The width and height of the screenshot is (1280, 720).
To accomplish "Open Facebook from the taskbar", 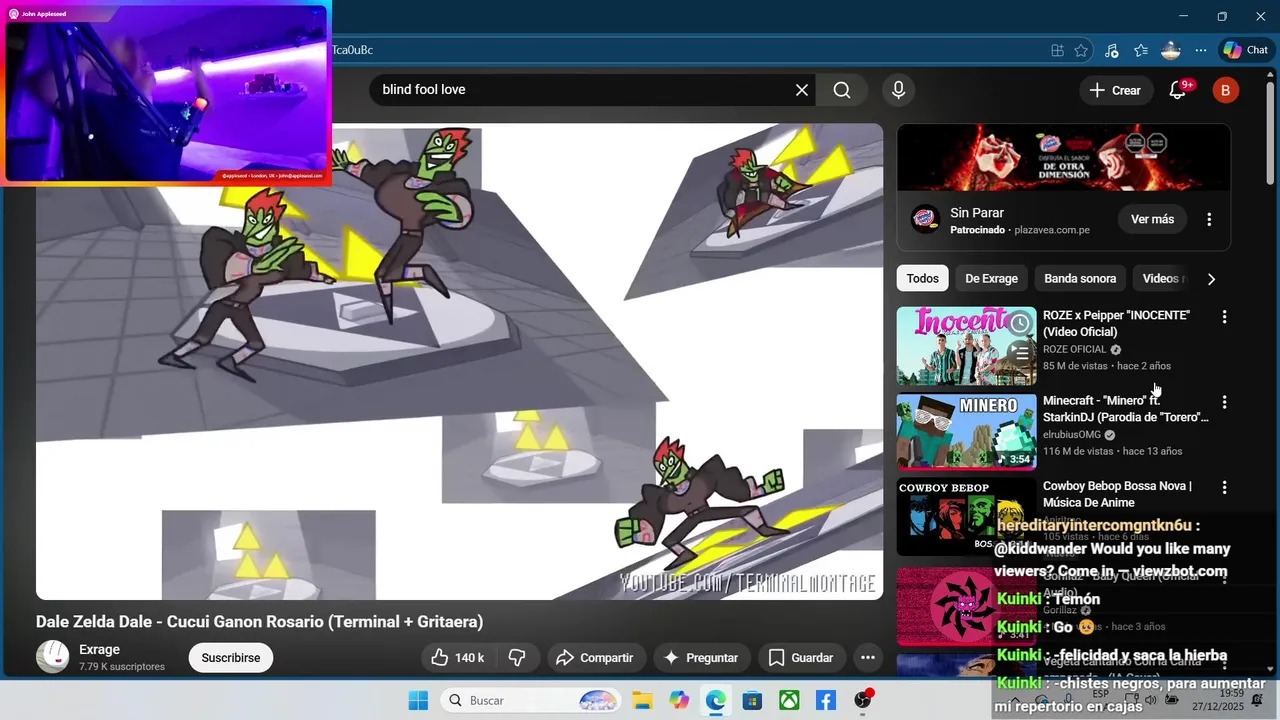I will point(826,701).
